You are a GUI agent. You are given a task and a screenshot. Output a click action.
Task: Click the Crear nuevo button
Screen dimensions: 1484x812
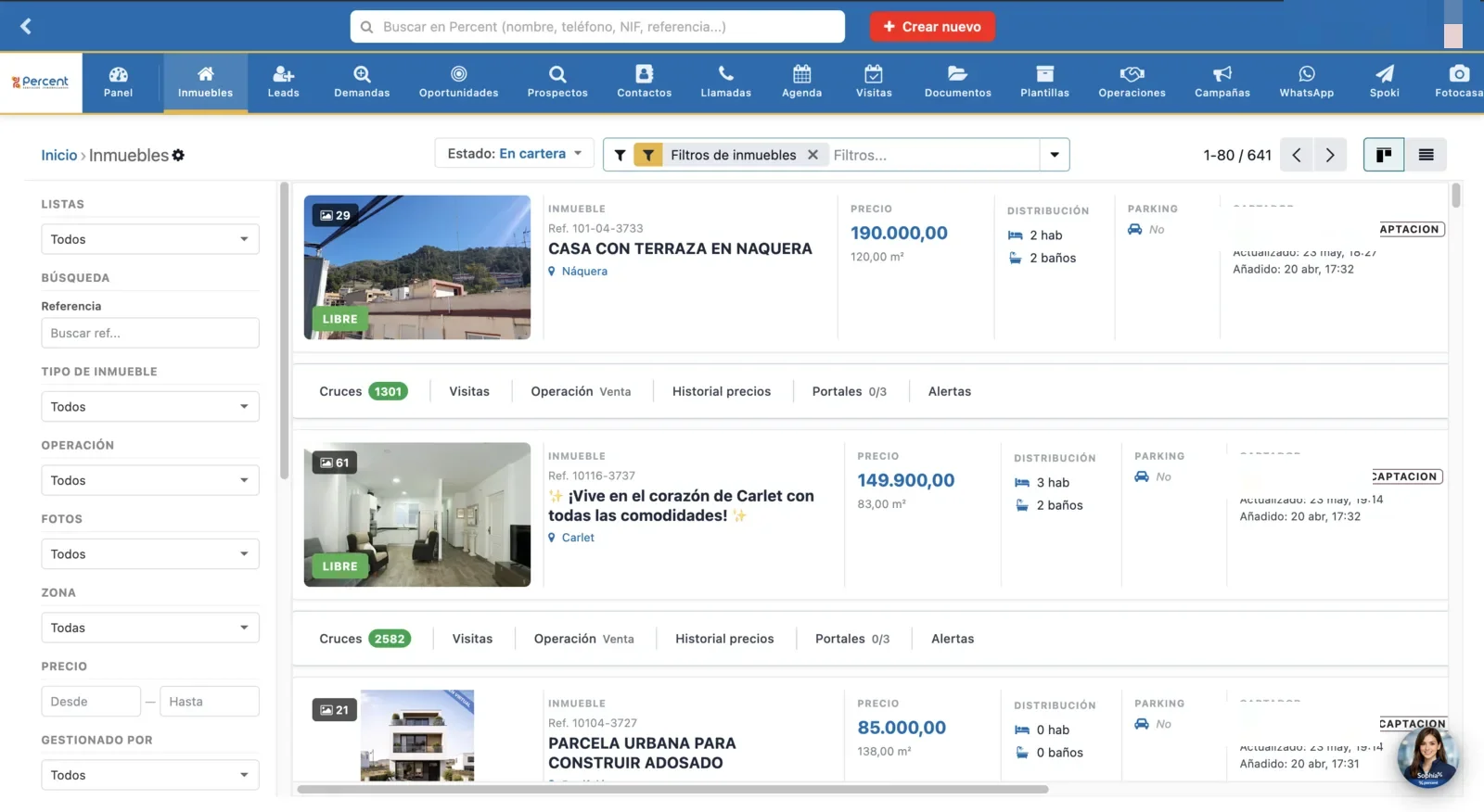[x=932, y=27]
